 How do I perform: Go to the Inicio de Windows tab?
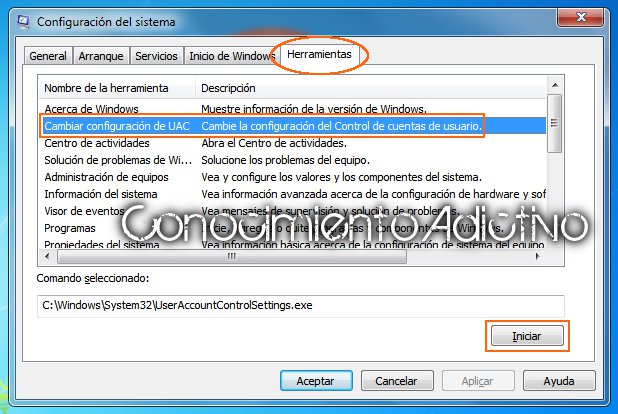pos(232,56)
